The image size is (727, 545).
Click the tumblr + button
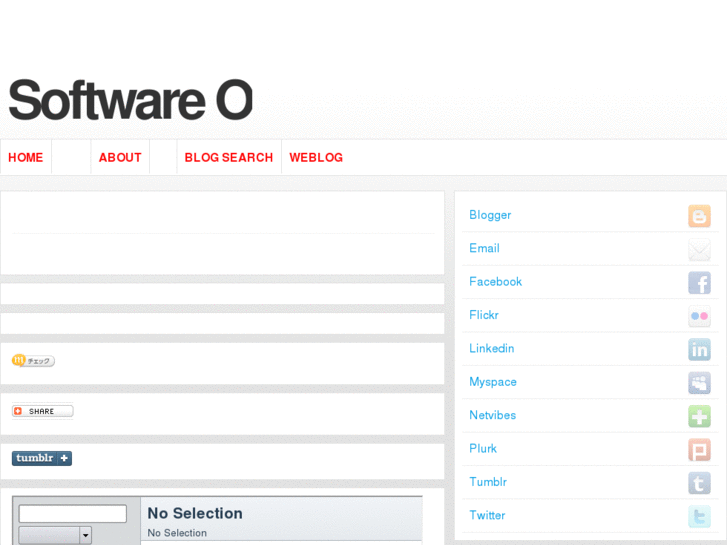coord(42,459)
